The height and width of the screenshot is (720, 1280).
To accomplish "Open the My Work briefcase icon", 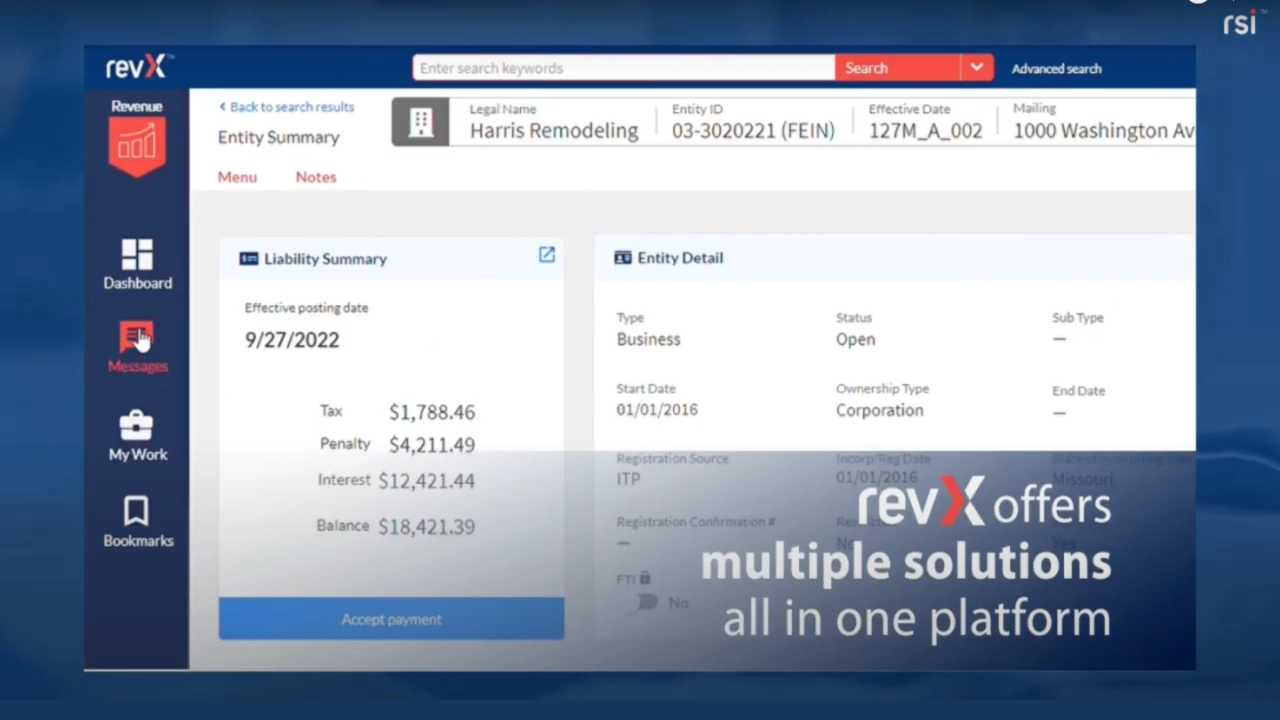I will point(137,424).
